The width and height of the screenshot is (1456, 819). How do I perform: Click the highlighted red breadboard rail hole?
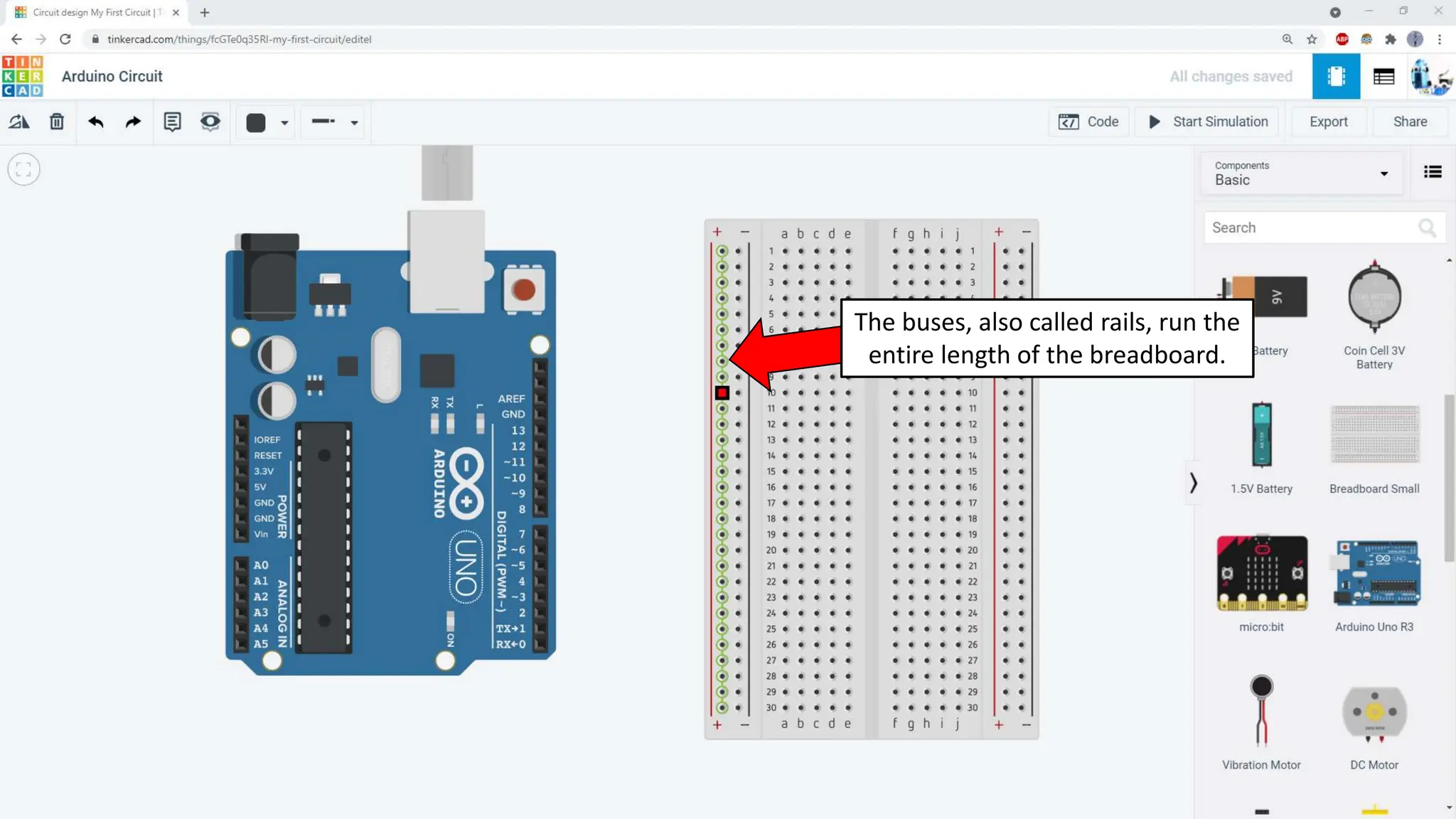722,392
